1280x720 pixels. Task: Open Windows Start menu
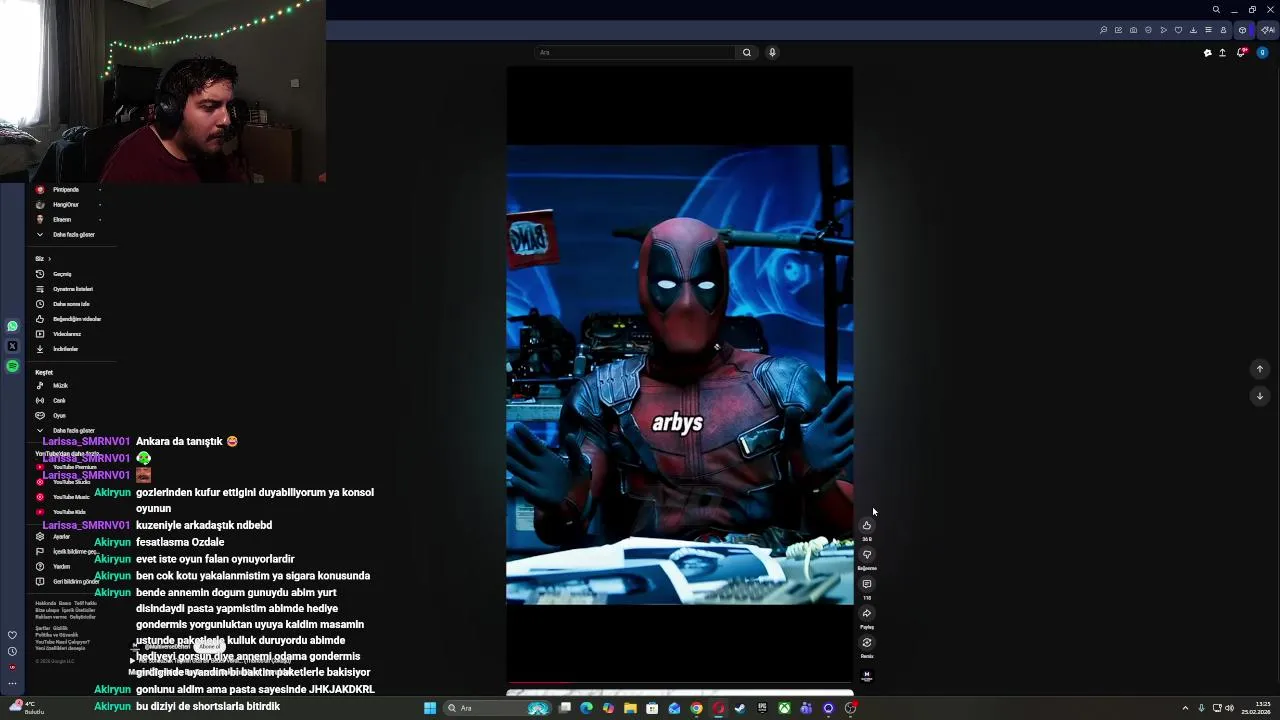(430, 708)
